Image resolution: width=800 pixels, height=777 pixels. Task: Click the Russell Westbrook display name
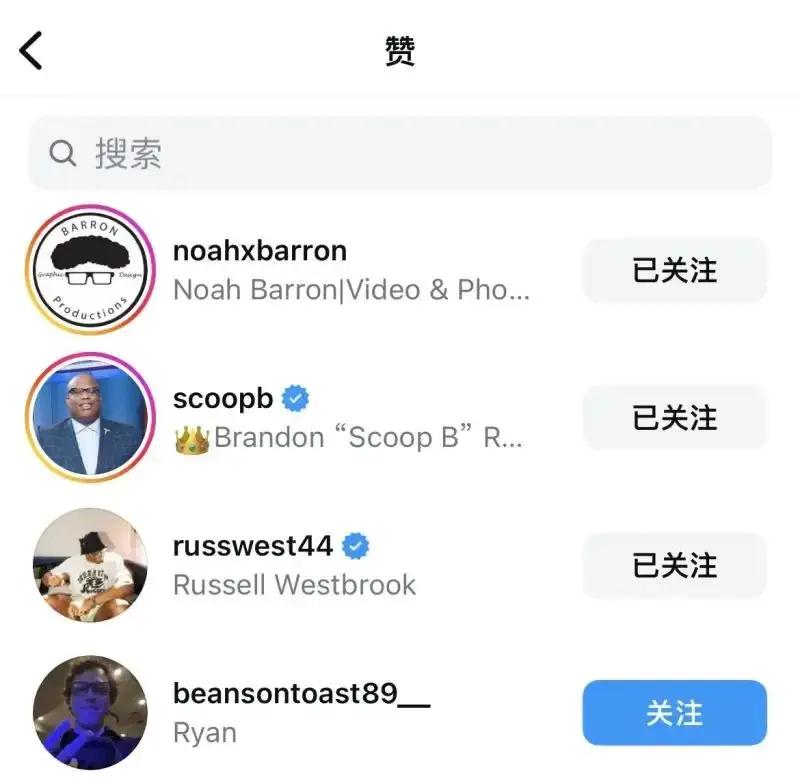tap(294, 585)
